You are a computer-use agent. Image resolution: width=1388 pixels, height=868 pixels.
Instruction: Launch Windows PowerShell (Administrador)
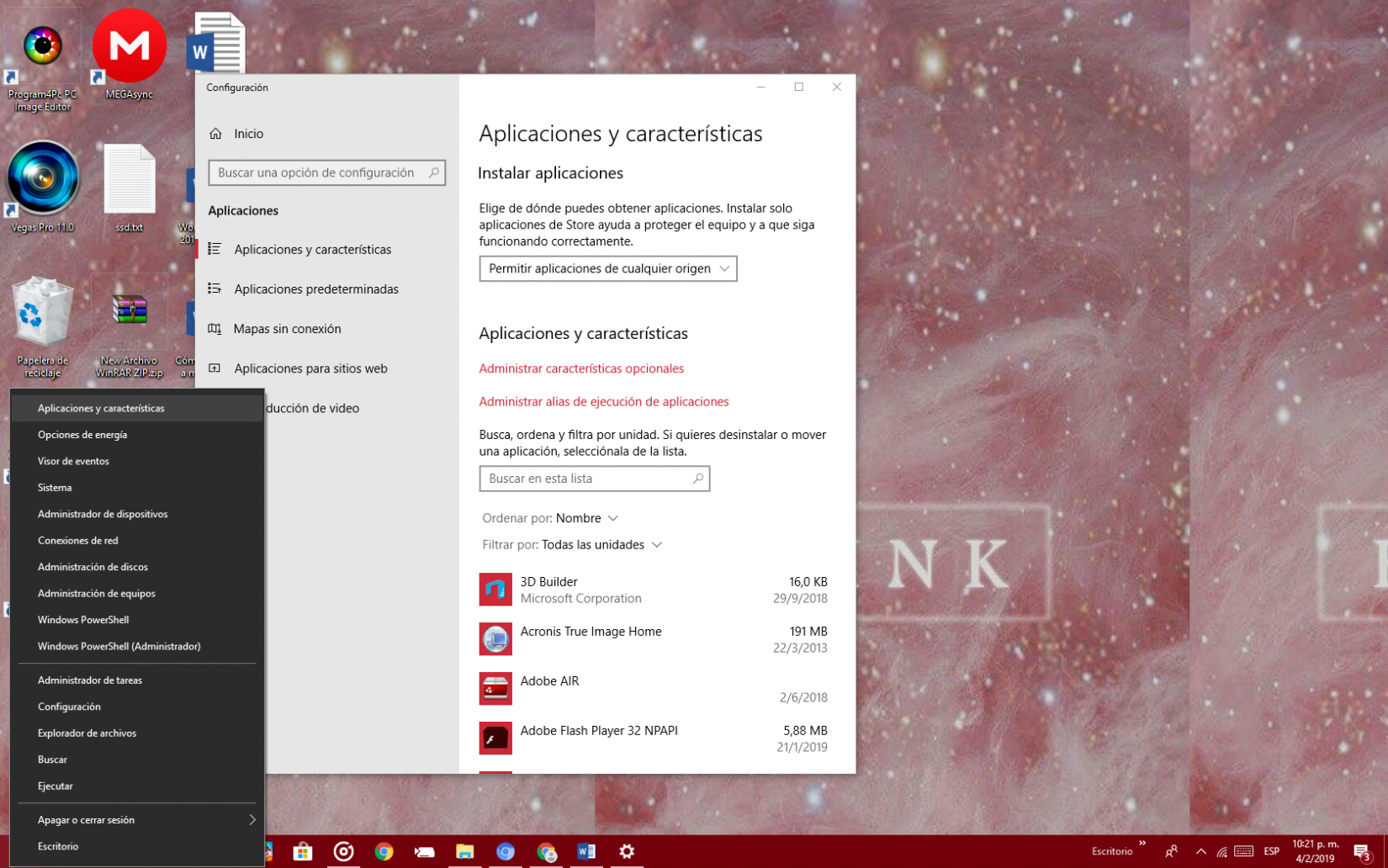click(x=137, y=647)
